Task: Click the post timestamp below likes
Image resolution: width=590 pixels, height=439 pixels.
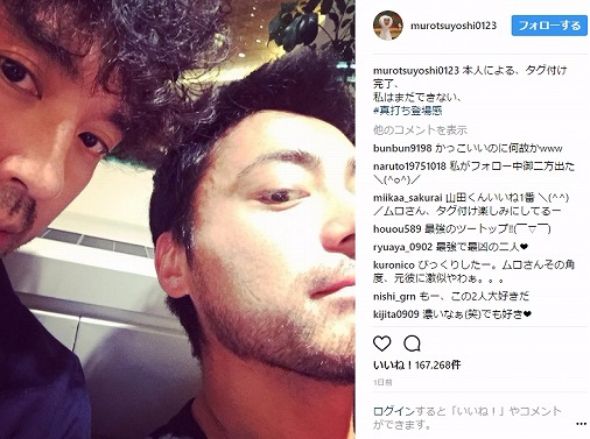Action: click(383, 383)
